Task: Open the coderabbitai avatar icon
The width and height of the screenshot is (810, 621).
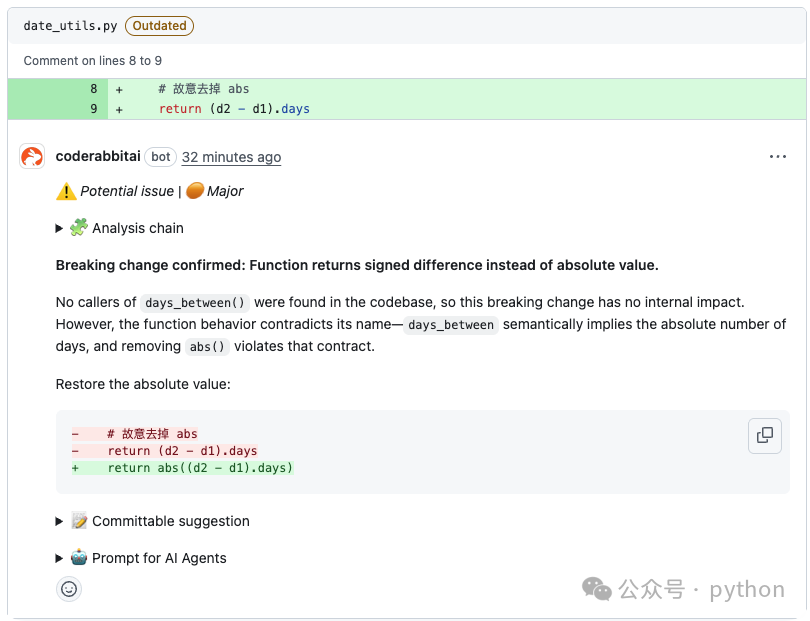Action: [x=32, y=157]
